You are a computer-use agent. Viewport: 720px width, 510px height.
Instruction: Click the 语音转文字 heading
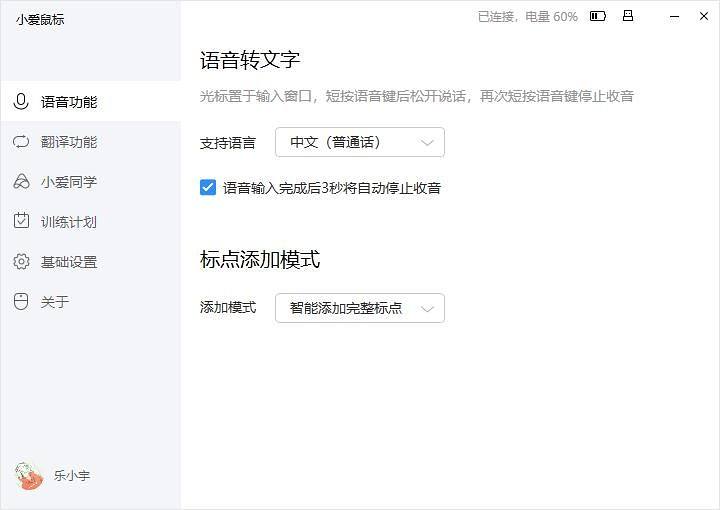[250, 60]
